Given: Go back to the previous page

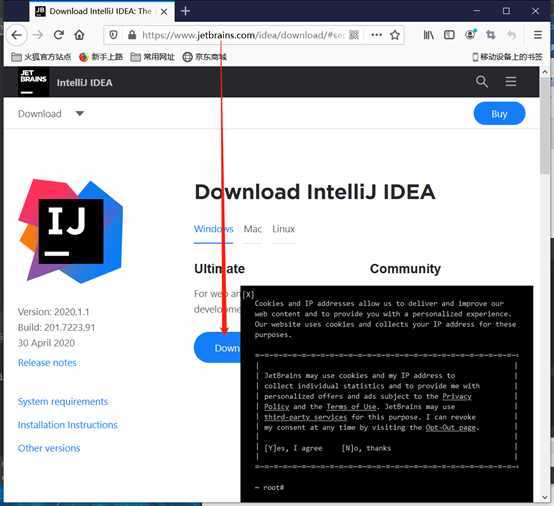Looking at the screenshot, I should point(17,35).
